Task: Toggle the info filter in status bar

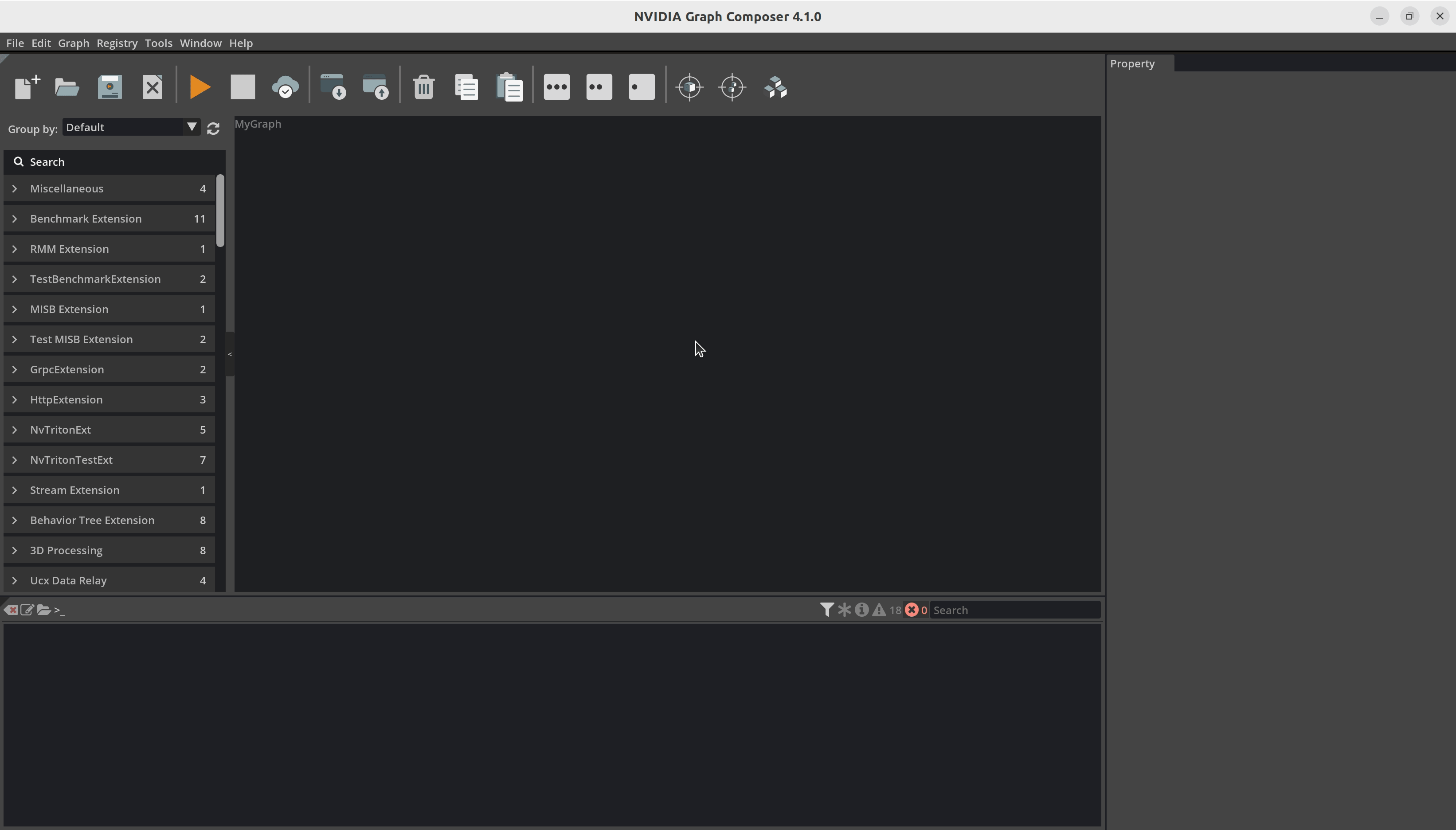Action: pyautogui.click(x=862, y=610)
